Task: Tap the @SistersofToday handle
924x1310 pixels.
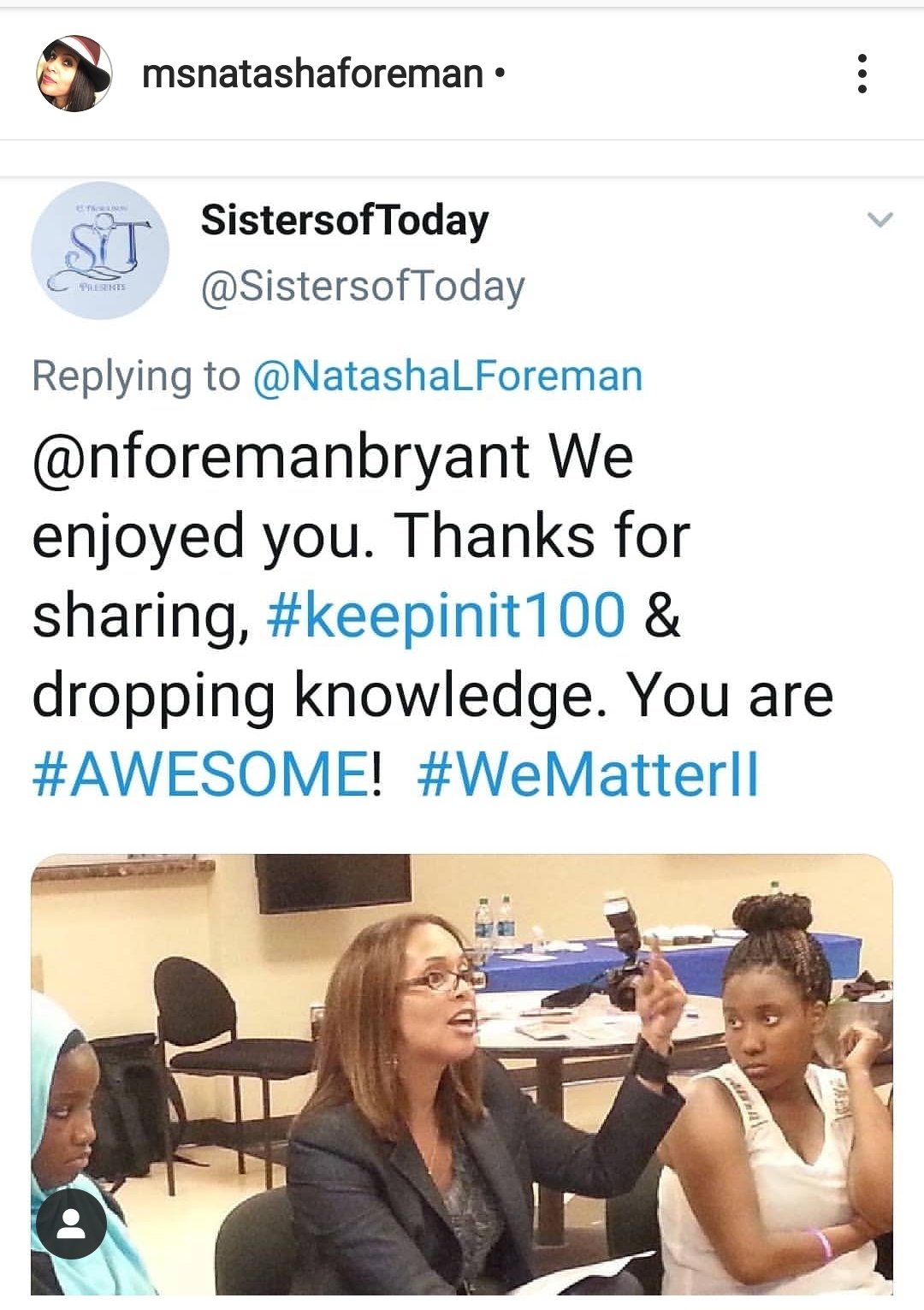Action: click(x=363, y=287)
